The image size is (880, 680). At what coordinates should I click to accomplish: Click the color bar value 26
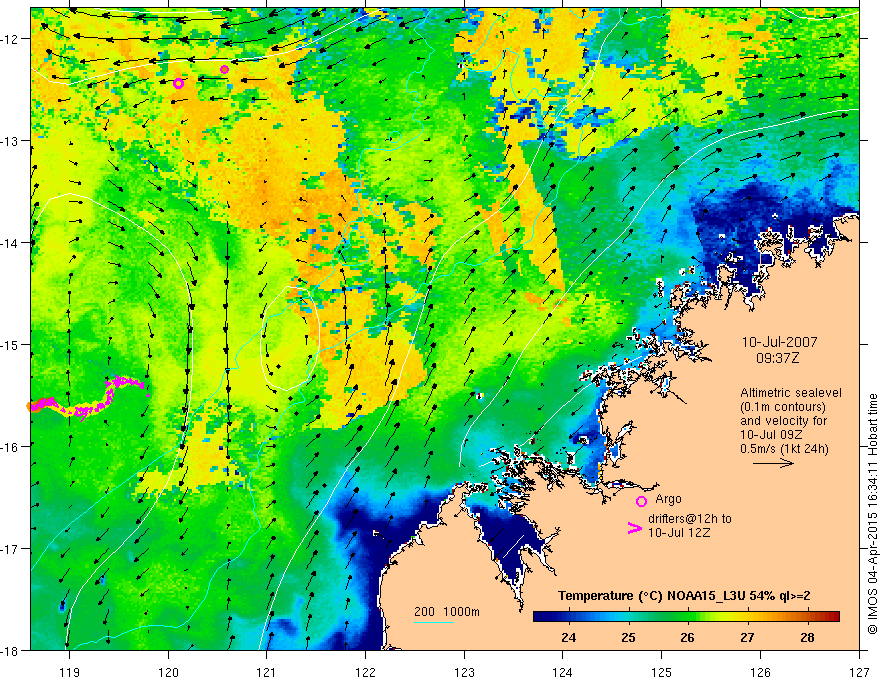click(x=688, y=637)
